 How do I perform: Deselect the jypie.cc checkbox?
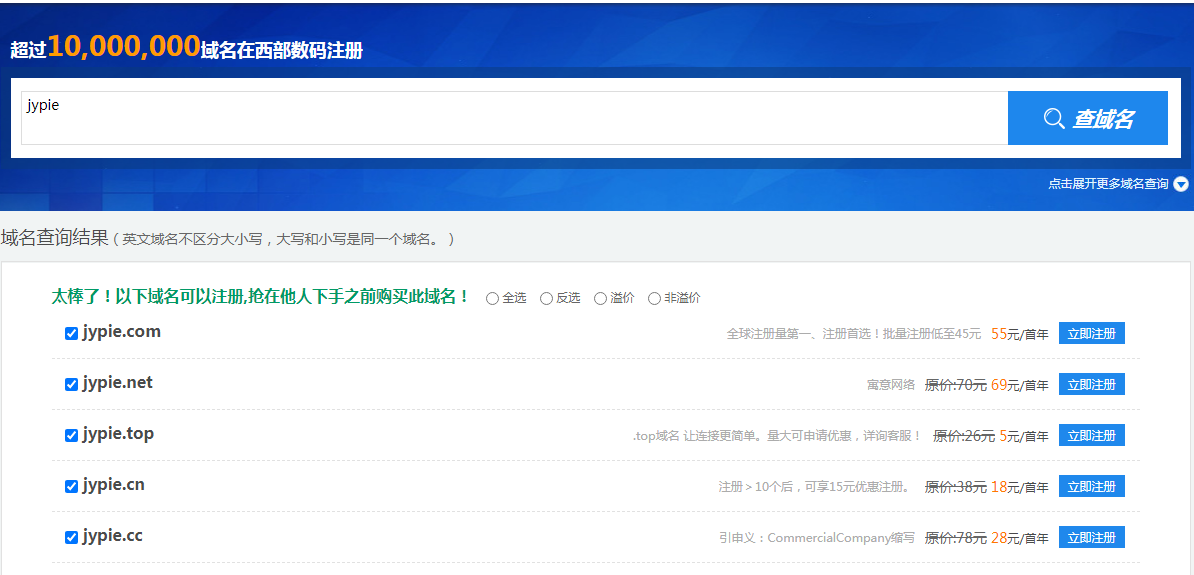point(71,538)
